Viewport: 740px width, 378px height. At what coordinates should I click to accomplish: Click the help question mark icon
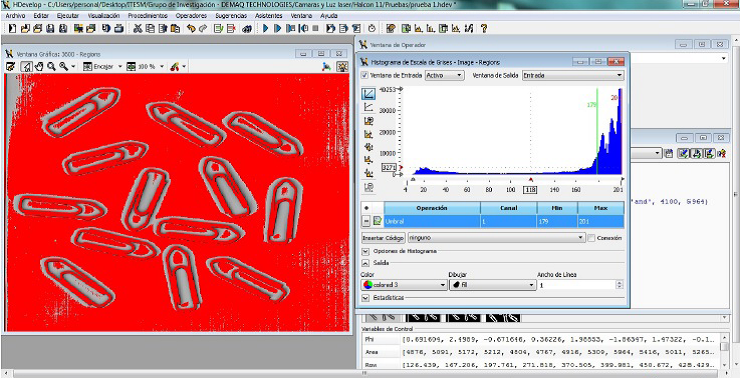coord(484,29)
